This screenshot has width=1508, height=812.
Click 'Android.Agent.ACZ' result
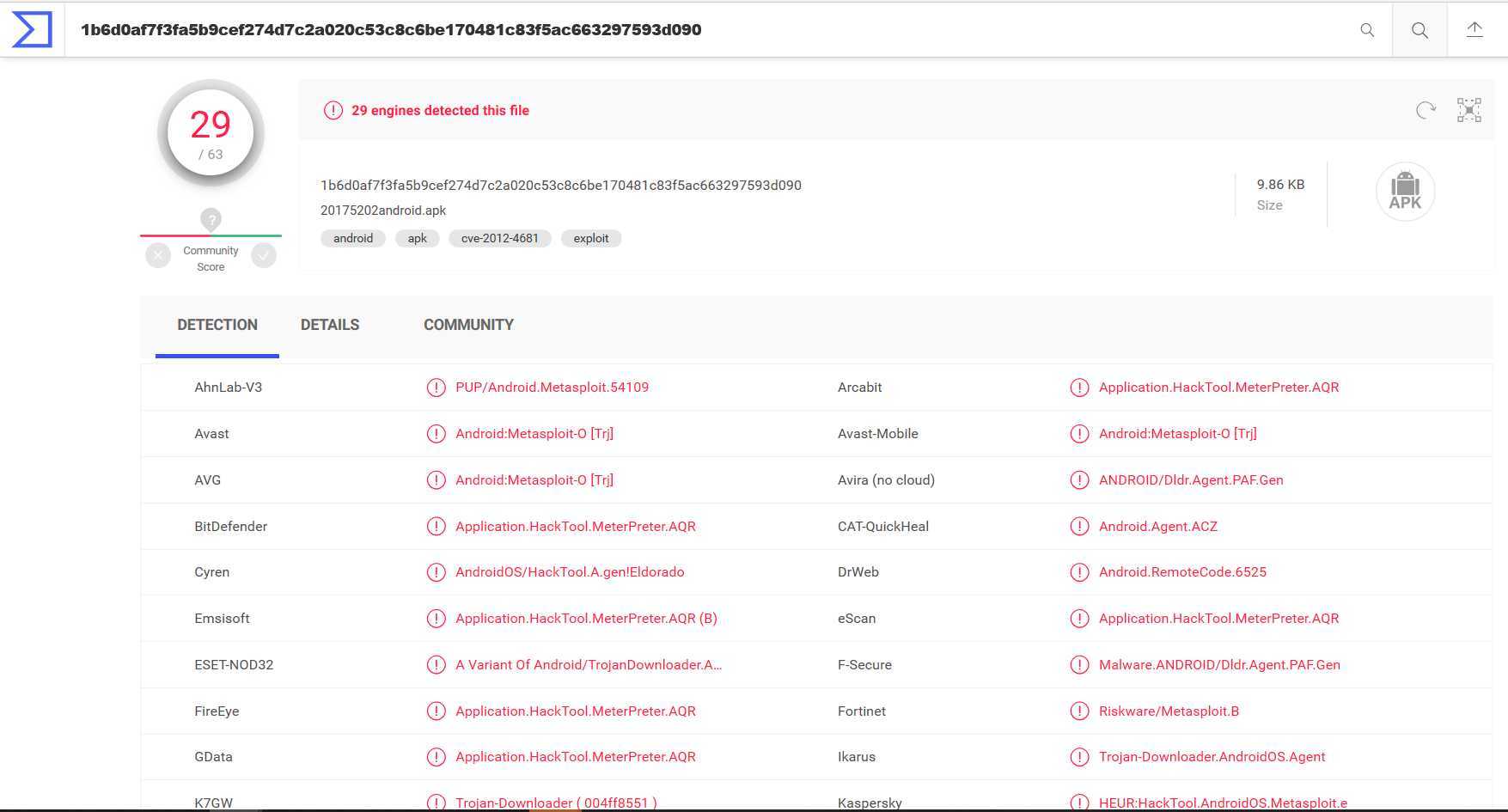point(1158,527)
